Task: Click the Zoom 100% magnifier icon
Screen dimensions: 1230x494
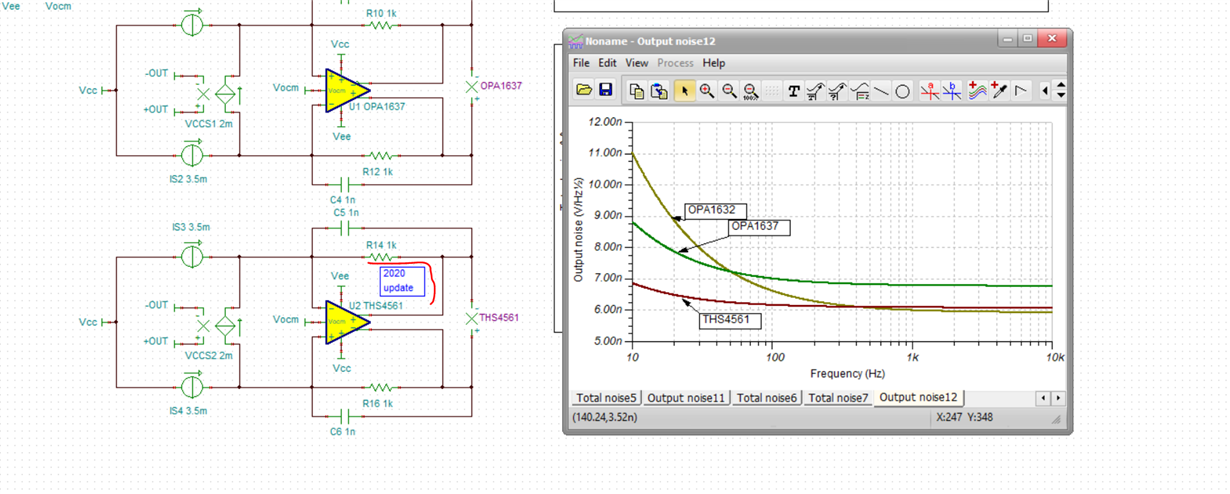Action: point(751,91)
